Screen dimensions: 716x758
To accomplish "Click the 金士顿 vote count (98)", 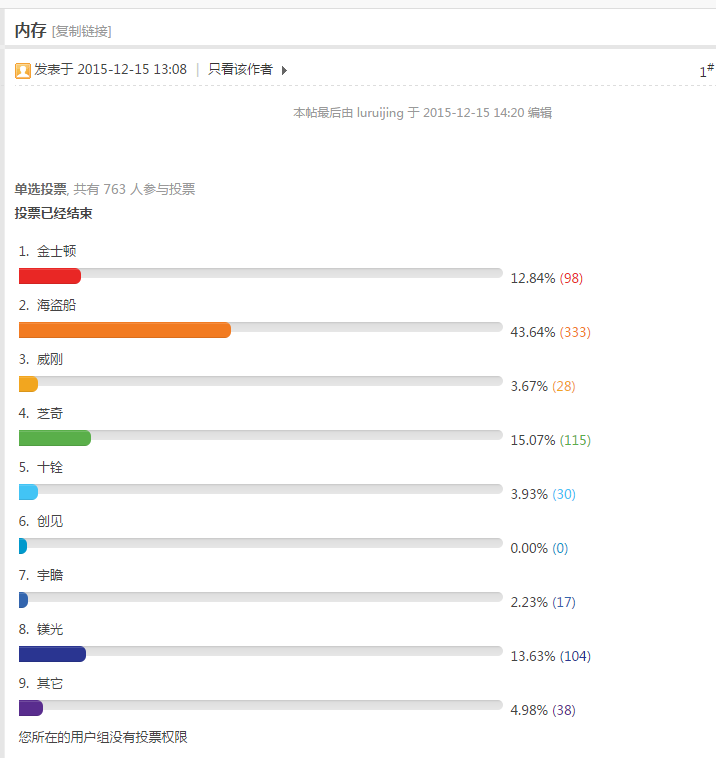I will pos(571,278).
